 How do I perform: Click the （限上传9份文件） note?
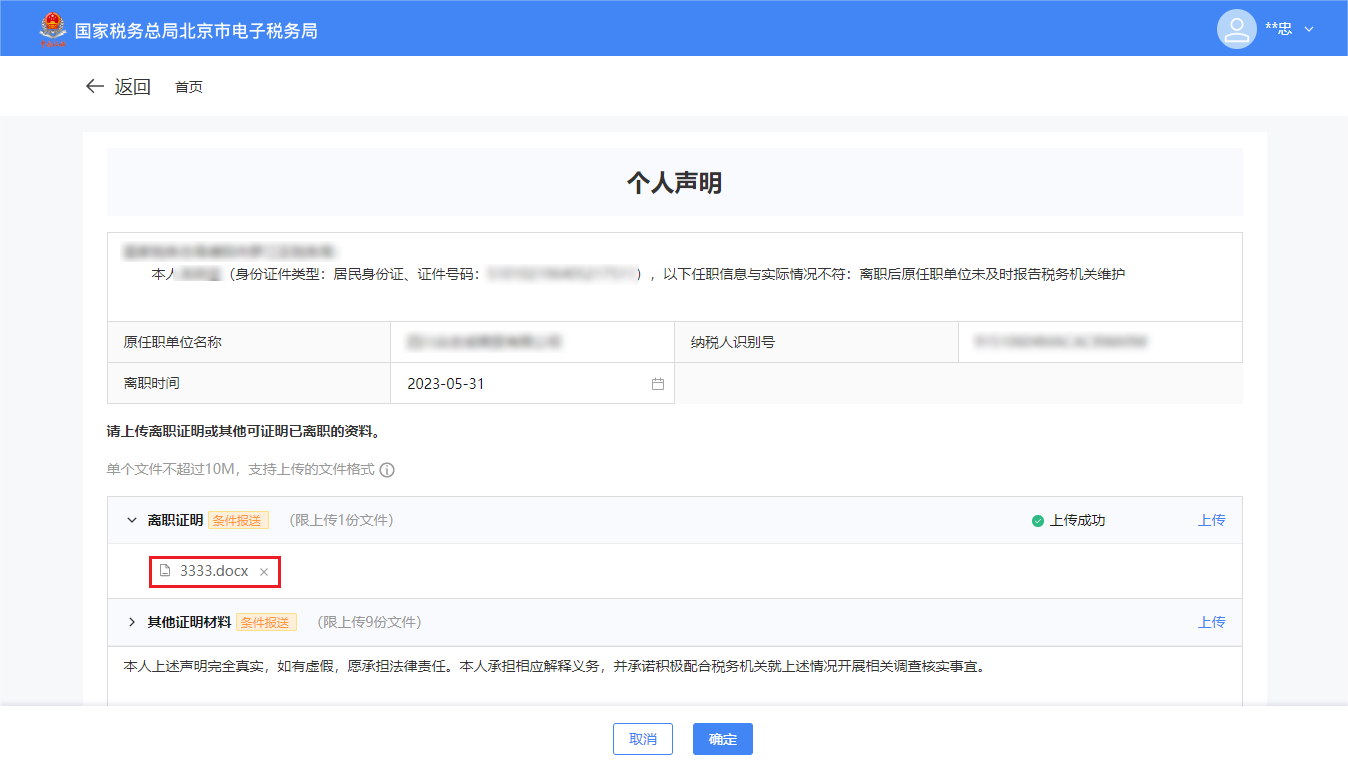click(x=367, y=622)
